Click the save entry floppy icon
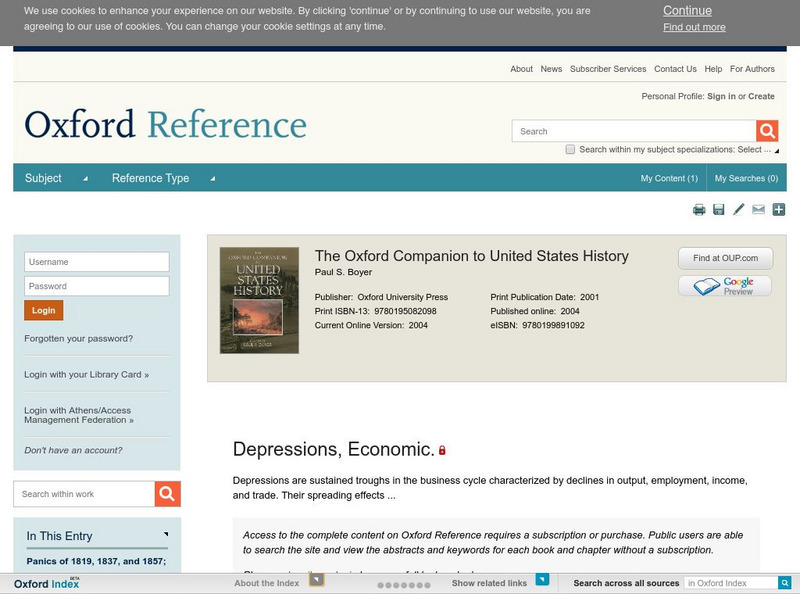The image size is (800, 594). click(x=718, y=209)
